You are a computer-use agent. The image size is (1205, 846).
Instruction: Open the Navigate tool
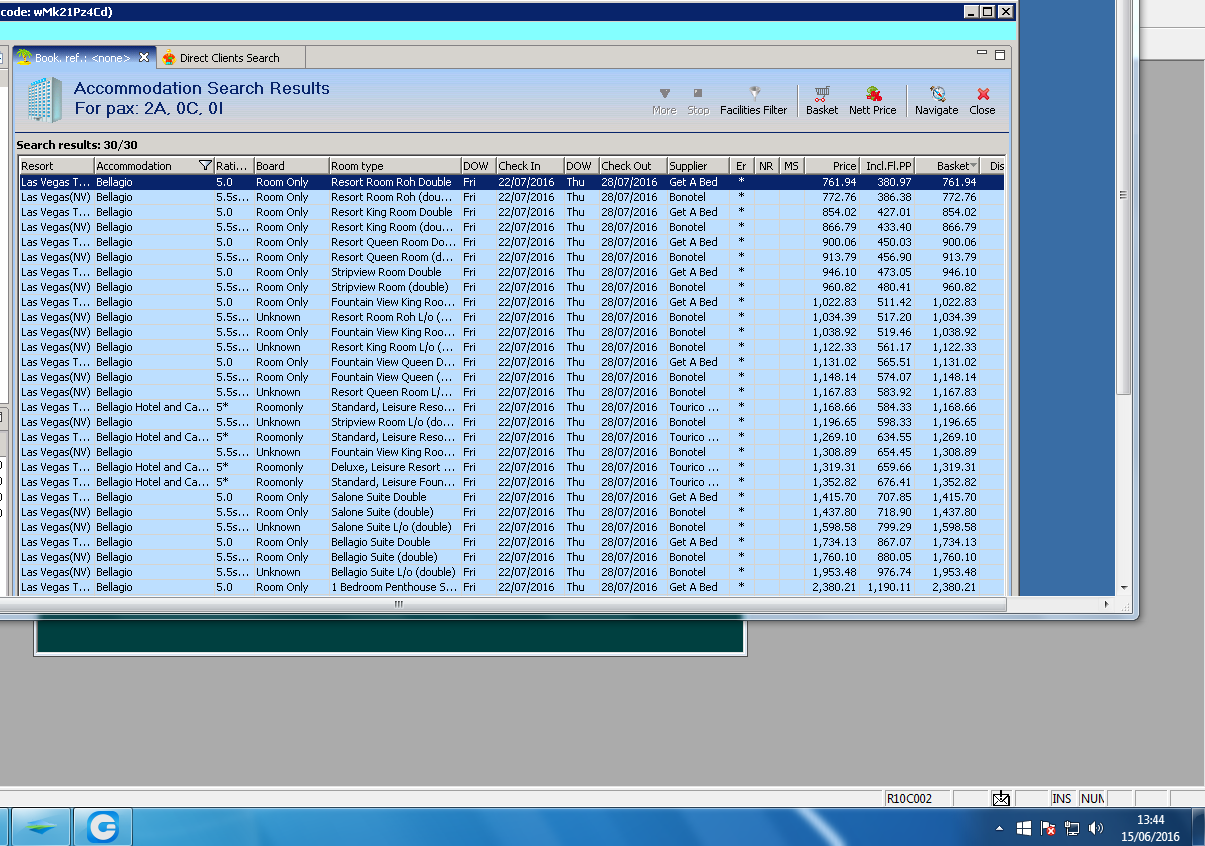pos(936,100)
